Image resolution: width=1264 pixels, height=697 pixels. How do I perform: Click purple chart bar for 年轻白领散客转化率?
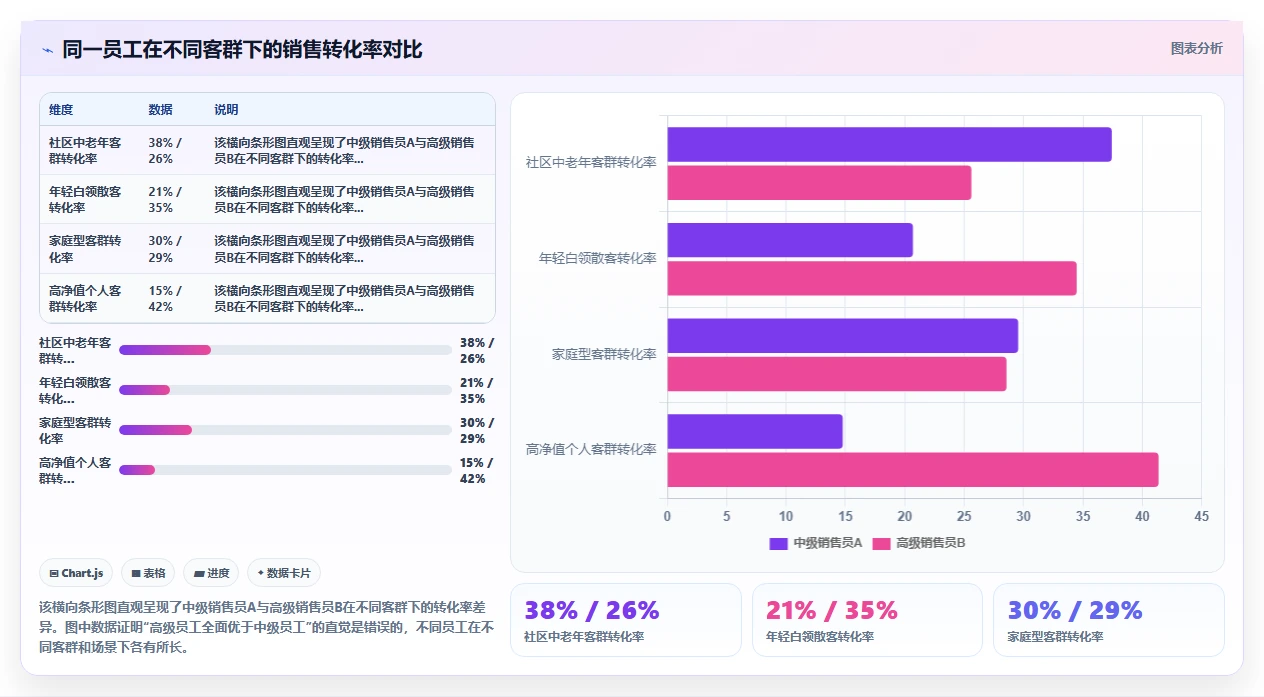[790, 240]
